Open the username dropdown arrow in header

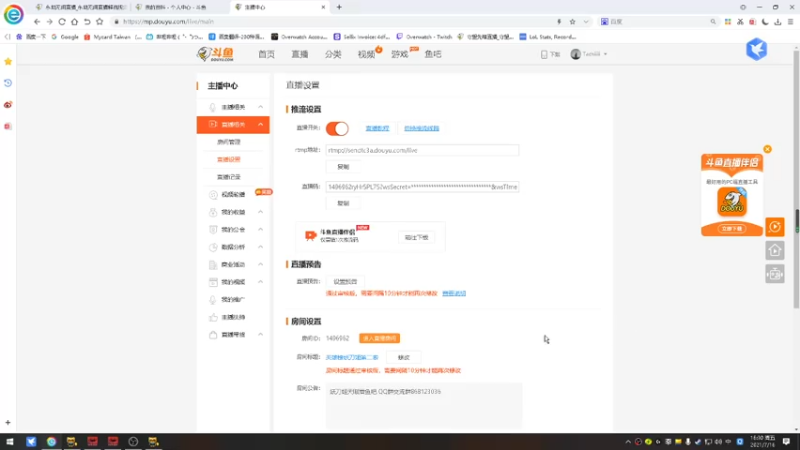tap(606, 54)
